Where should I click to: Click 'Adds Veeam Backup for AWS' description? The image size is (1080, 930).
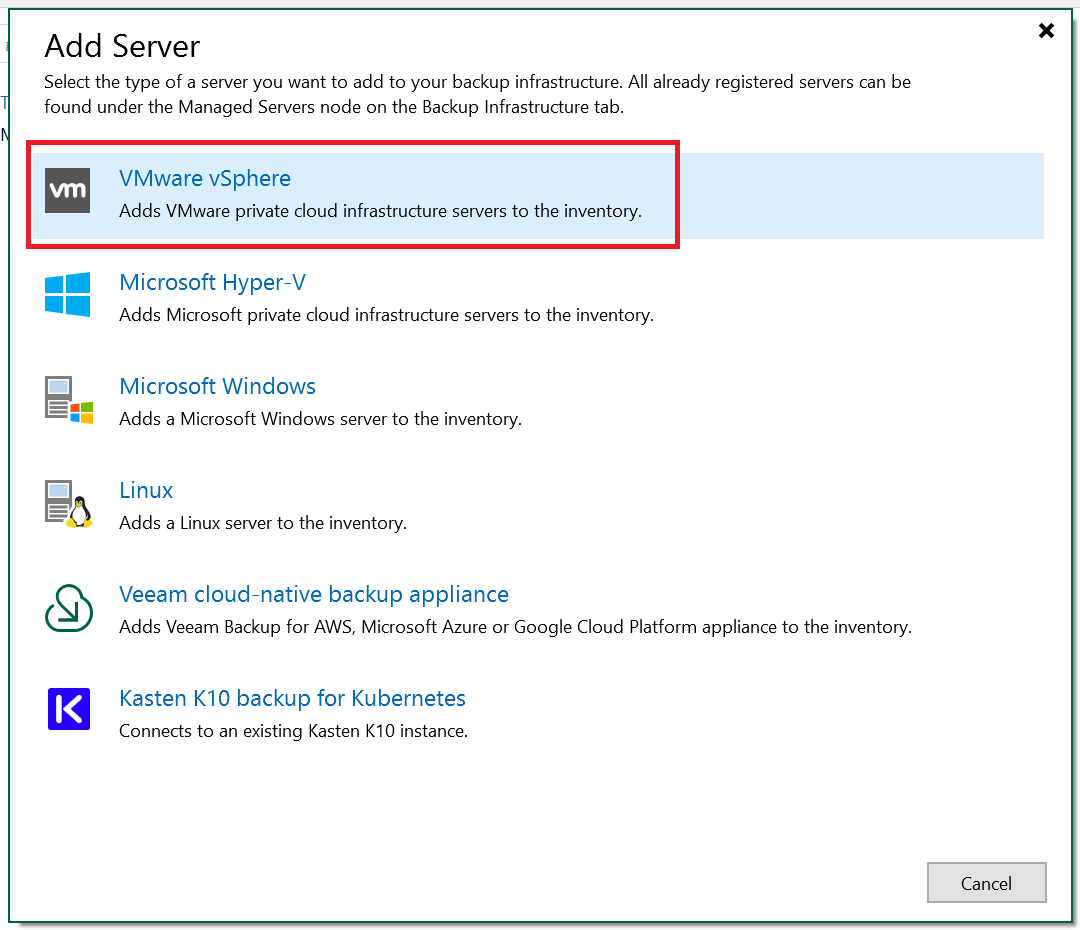(x=515, y=627)
